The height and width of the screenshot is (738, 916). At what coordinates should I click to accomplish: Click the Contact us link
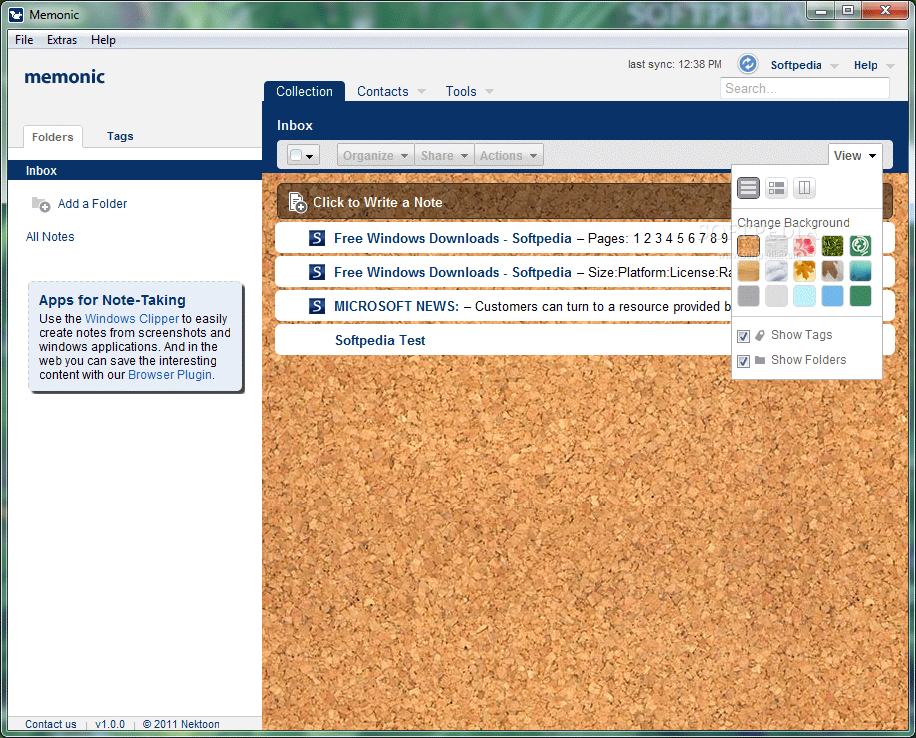(51, 724)
